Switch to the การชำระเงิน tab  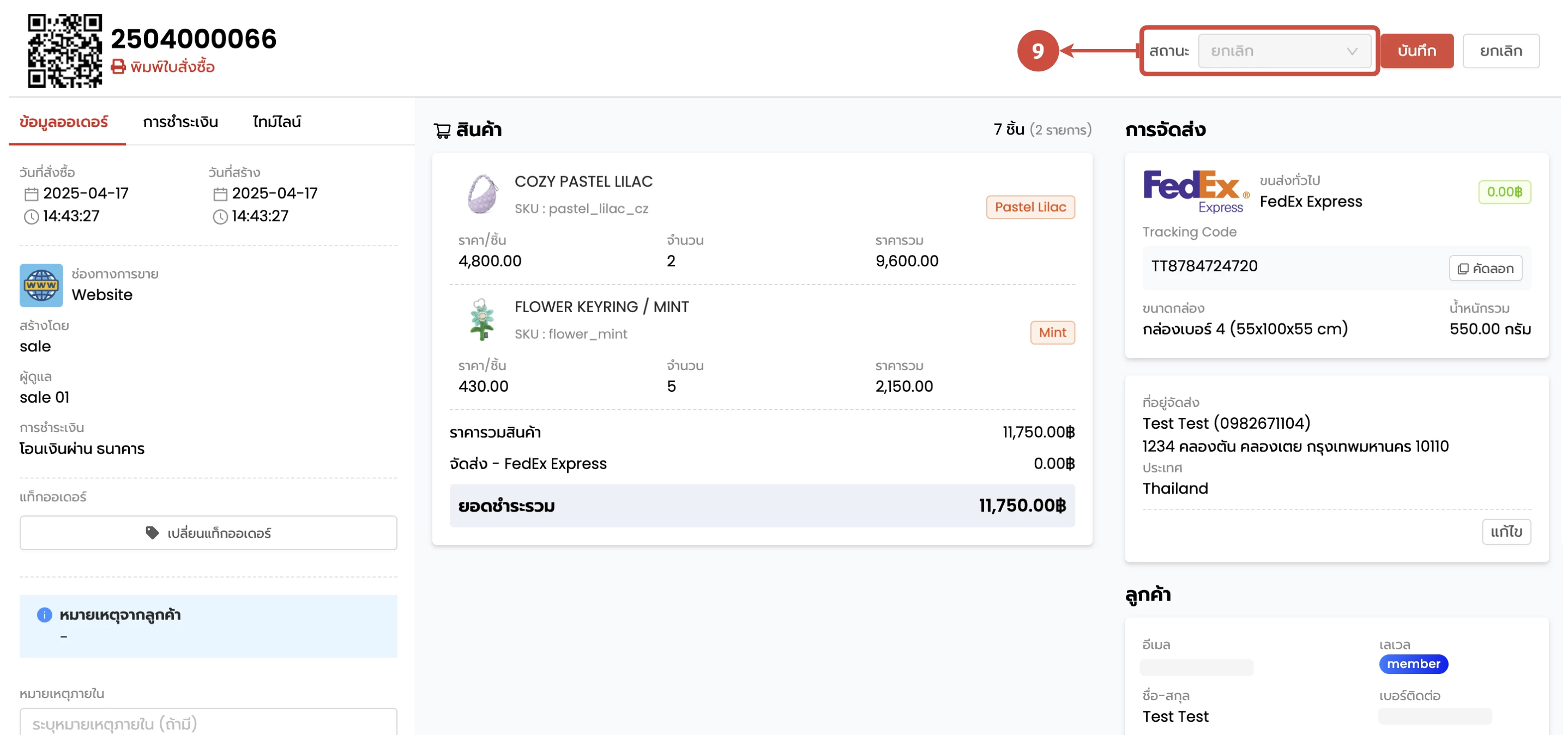[x=180, y=122]
